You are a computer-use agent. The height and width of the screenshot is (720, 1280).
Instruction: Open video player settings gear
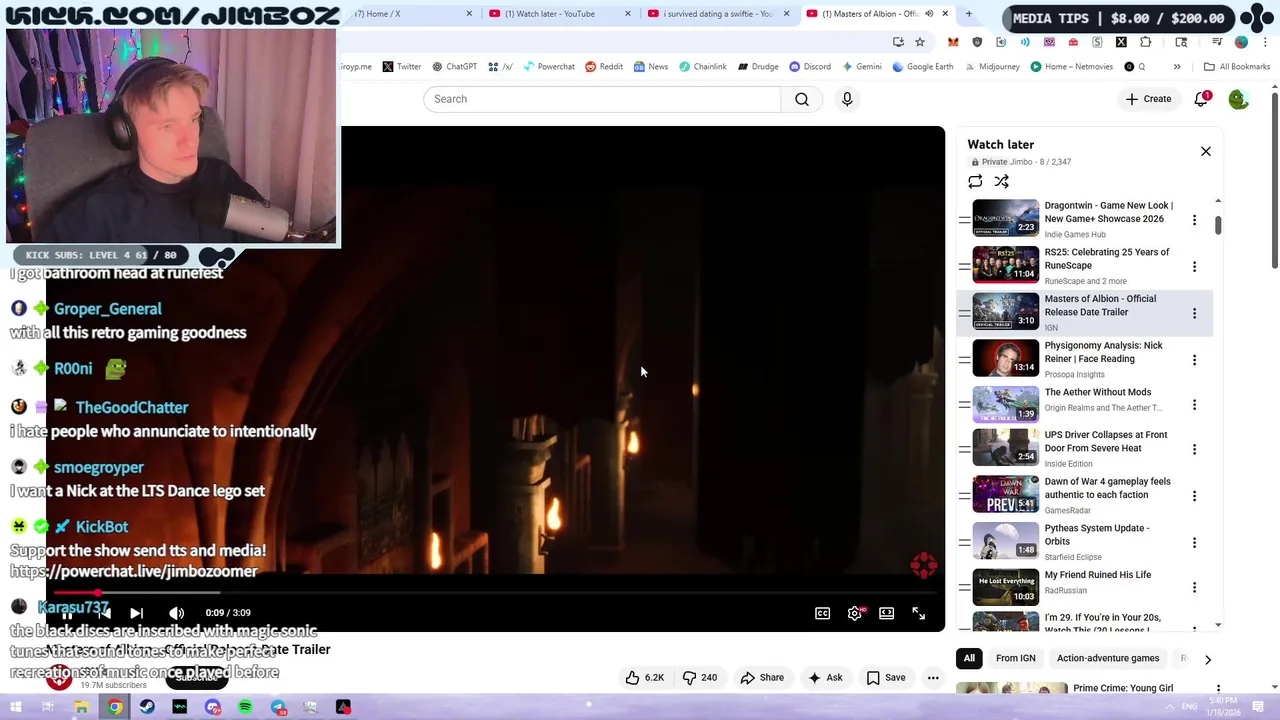(x=855, y=613)
